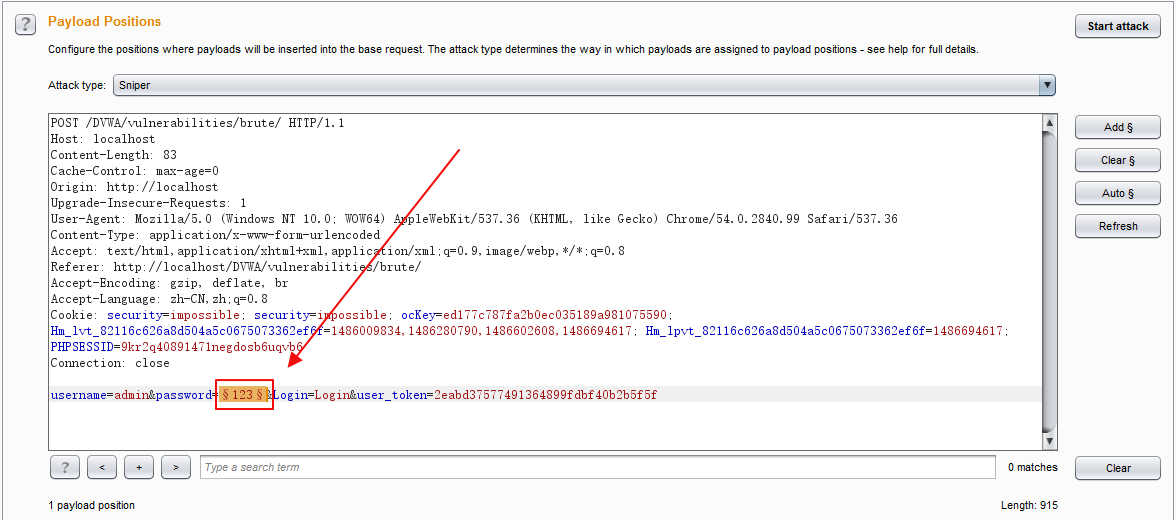Click the Content-Length: 83 header
This screenshot has width=1176, height=520.
pos(113,155)
